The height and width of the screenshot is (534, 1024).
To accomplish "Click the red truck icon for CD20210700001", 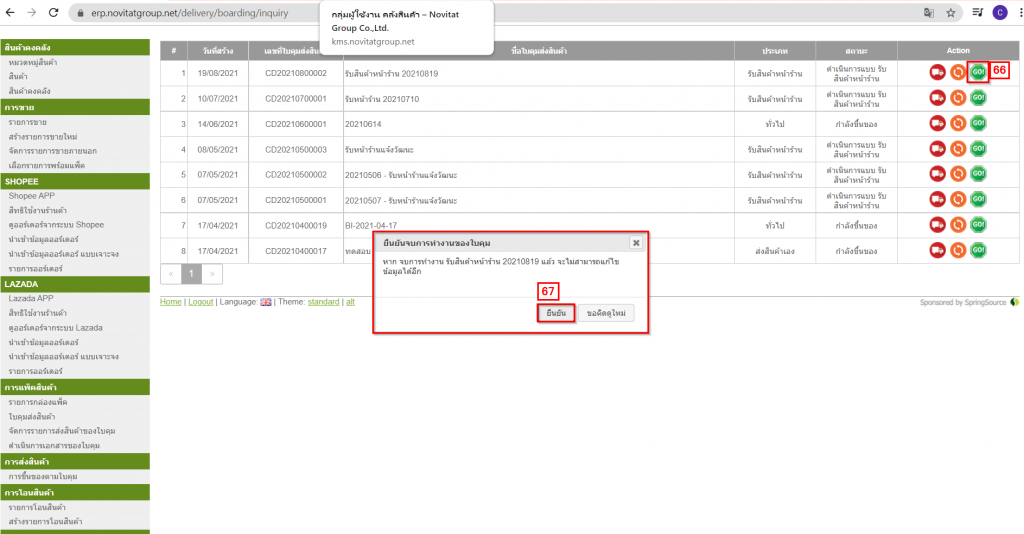I will [x=937, y=98].
